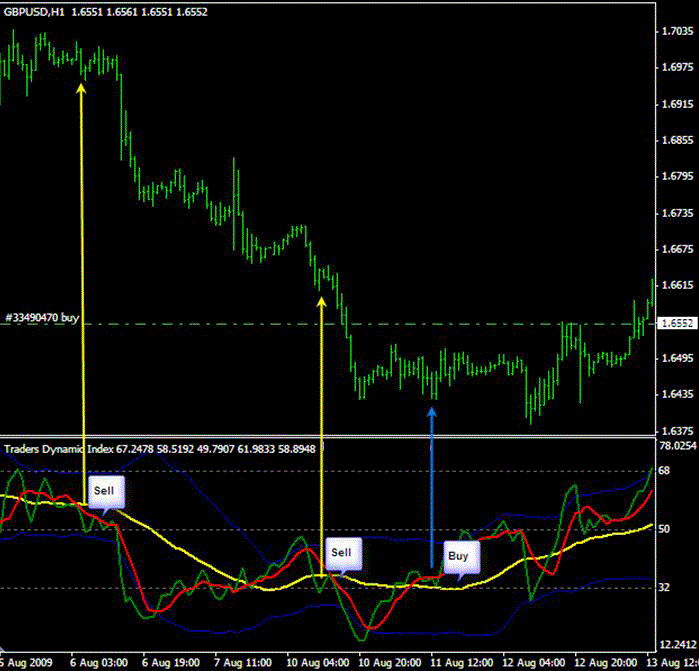Click the current price tag 1.6552
Screen dimensions: 699x671
tap(677, 323)
